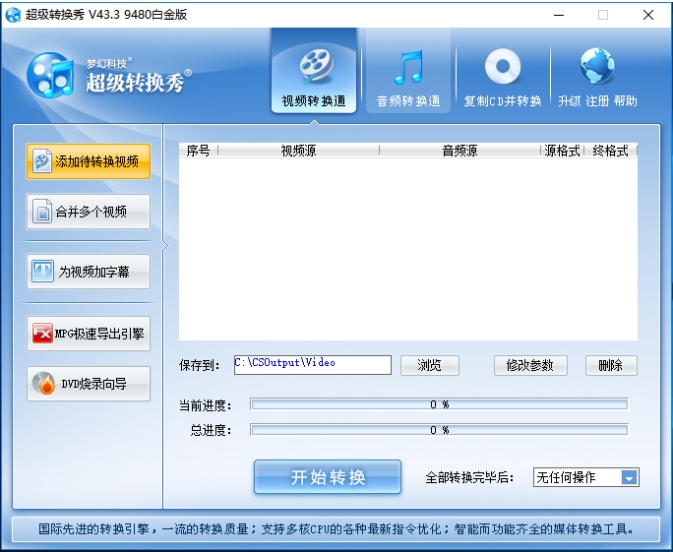The width and height of the screenshot is (673, 552).
Task: Click the 保存到 output path field
Action: pyautogui.click(x=312, y=365)
